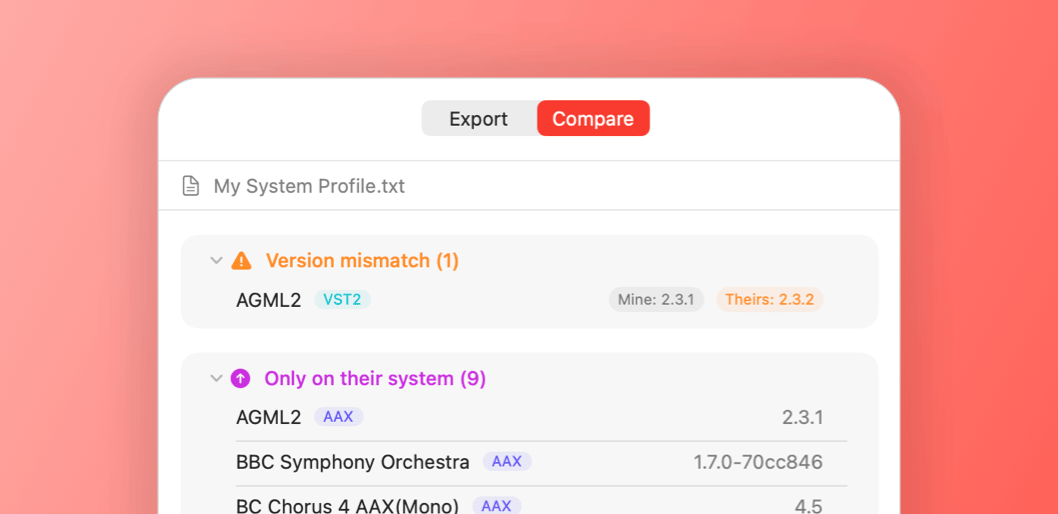Click the 'Mine: 2.3.1' version badge

[x=656, y=299]
